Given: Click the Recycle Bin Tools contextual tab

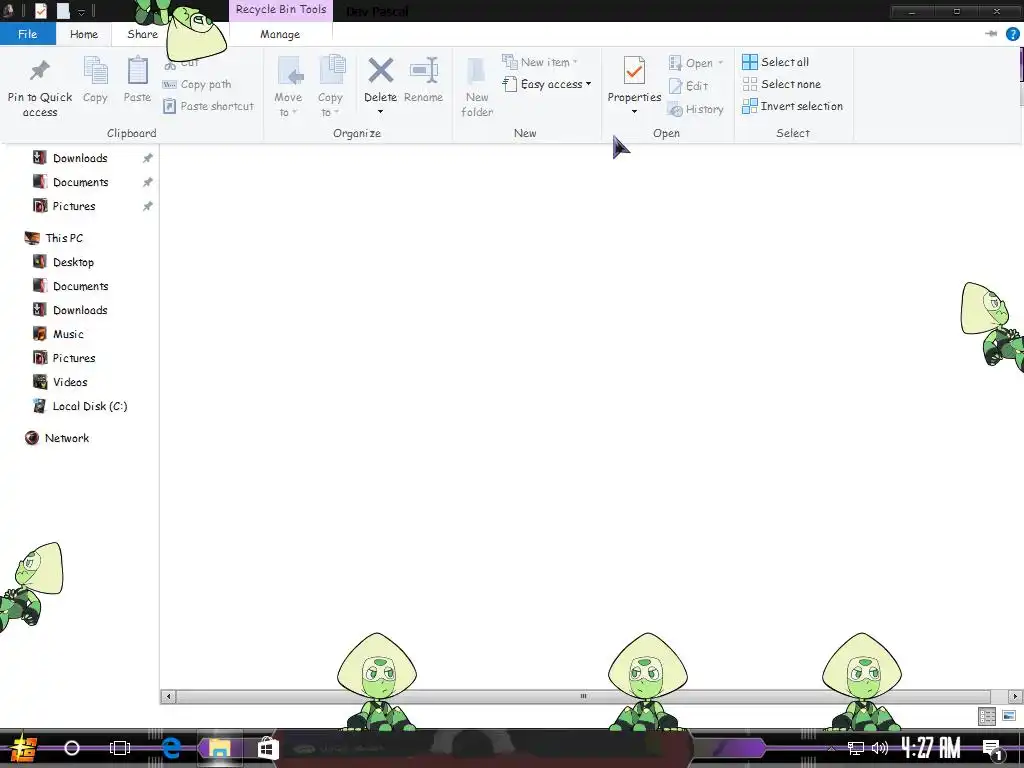Looking at the screenshot, I should [x=281, y=10].
